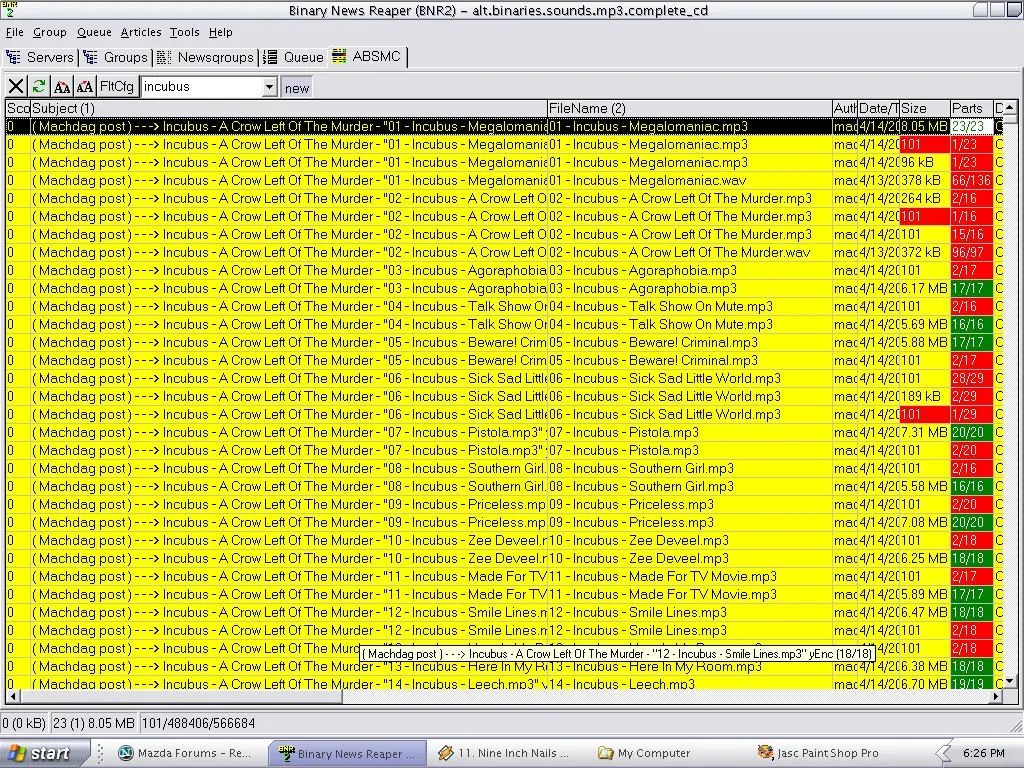
Task: Open the Queue menu
Action: 94,32
